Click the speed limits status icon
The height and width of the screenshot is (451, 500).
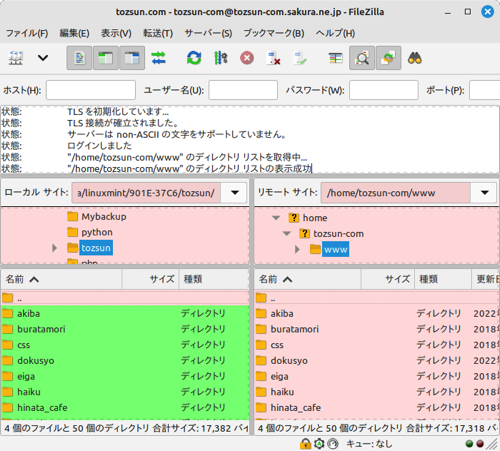pos(333,444)
